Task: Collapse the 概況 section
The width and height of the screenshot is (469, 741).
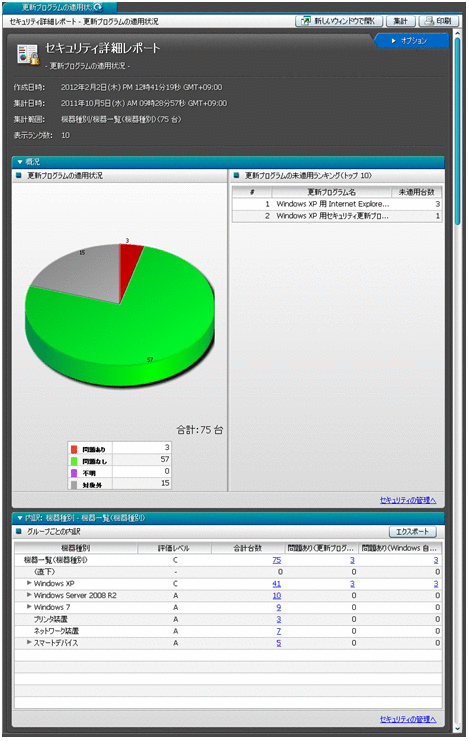Action: point(20,162)
